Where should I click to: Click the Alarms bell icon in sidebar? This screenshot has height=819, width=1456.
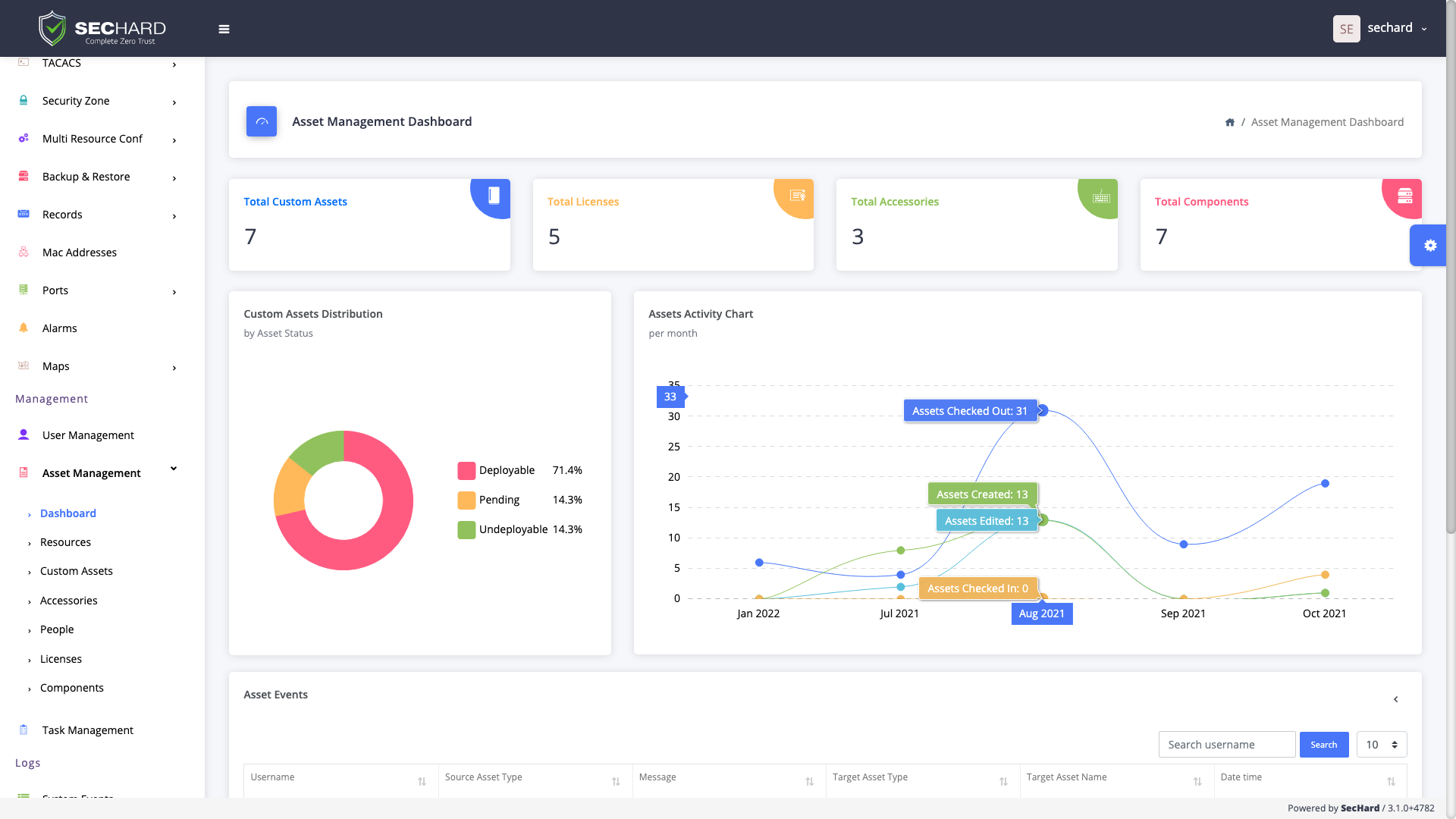point(24,328)
